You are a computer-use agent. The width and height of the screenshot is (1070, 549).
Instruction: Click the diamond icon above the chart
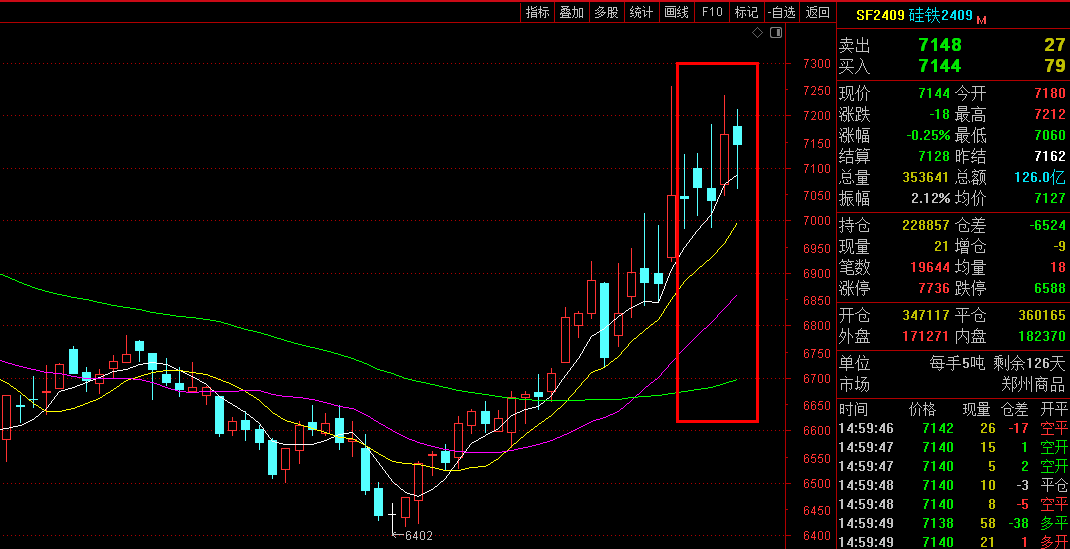click(758, 34)
